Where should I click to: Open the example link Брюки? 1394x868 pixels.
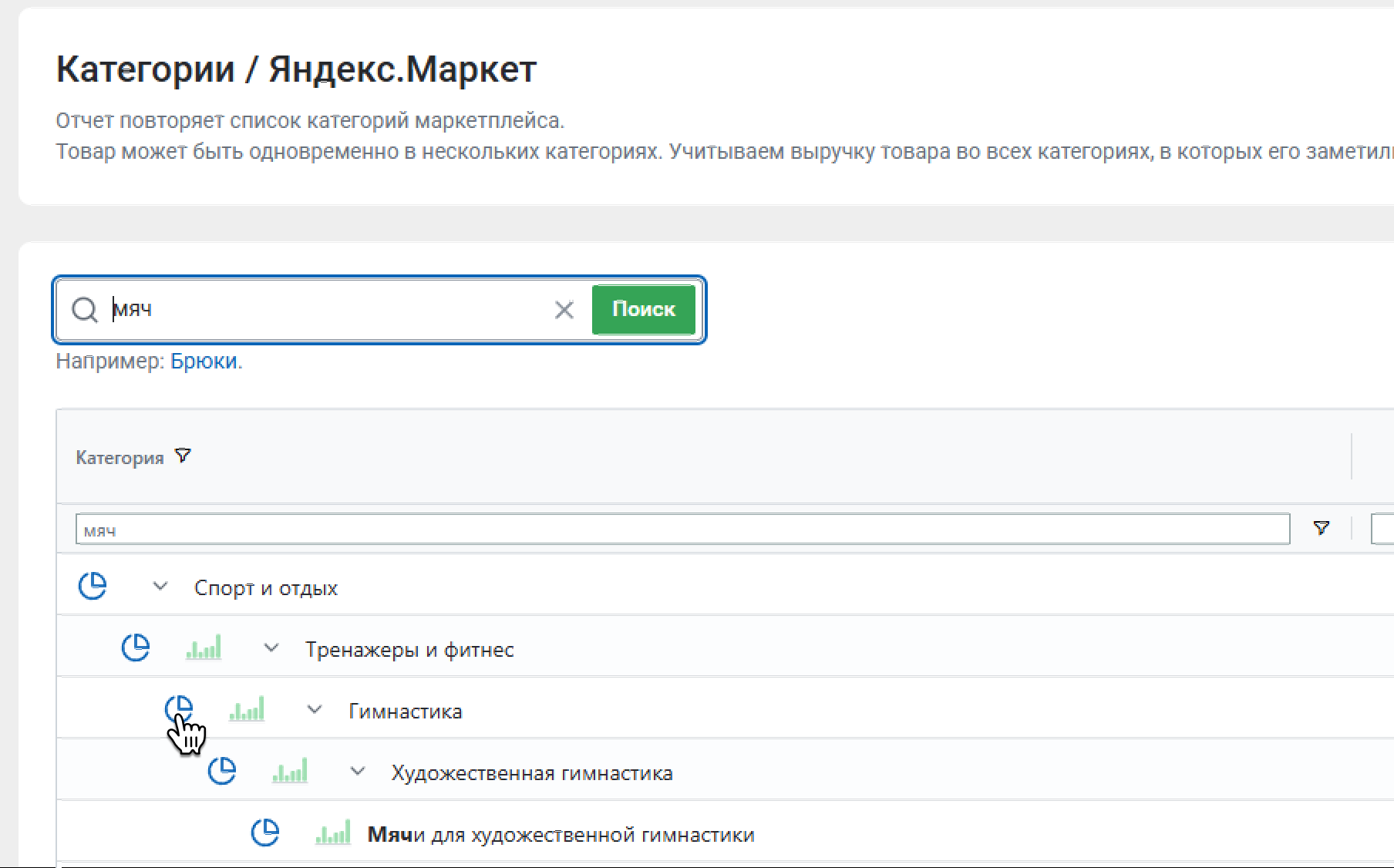pos(204,361)
